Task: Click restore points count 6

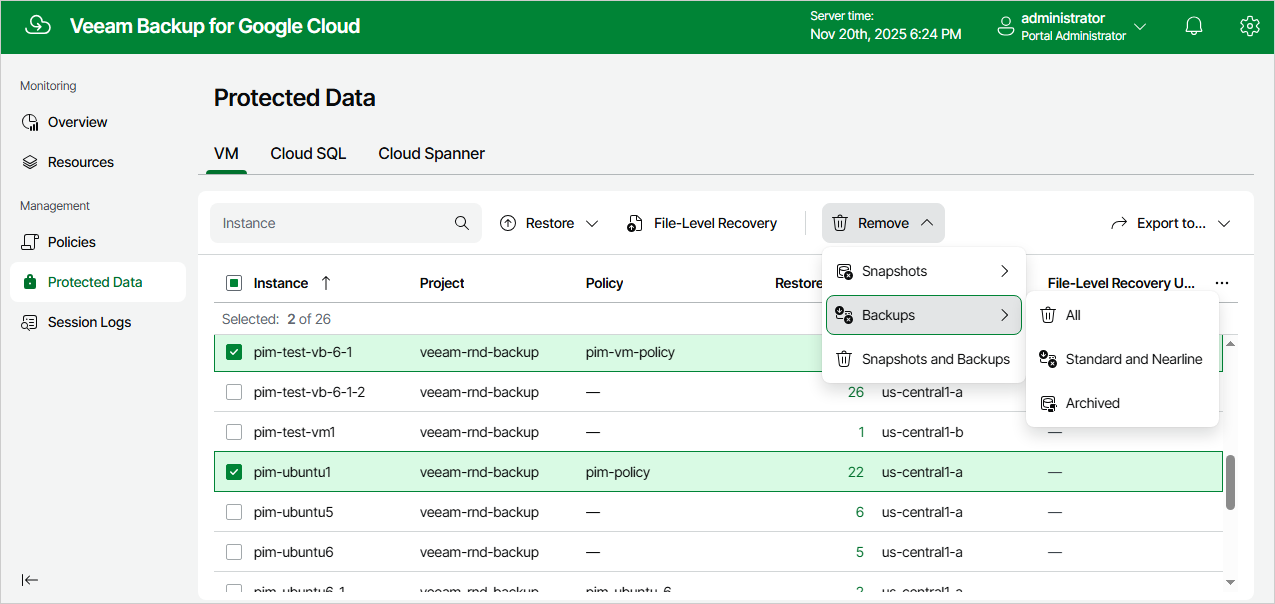Action: (860, 512)
